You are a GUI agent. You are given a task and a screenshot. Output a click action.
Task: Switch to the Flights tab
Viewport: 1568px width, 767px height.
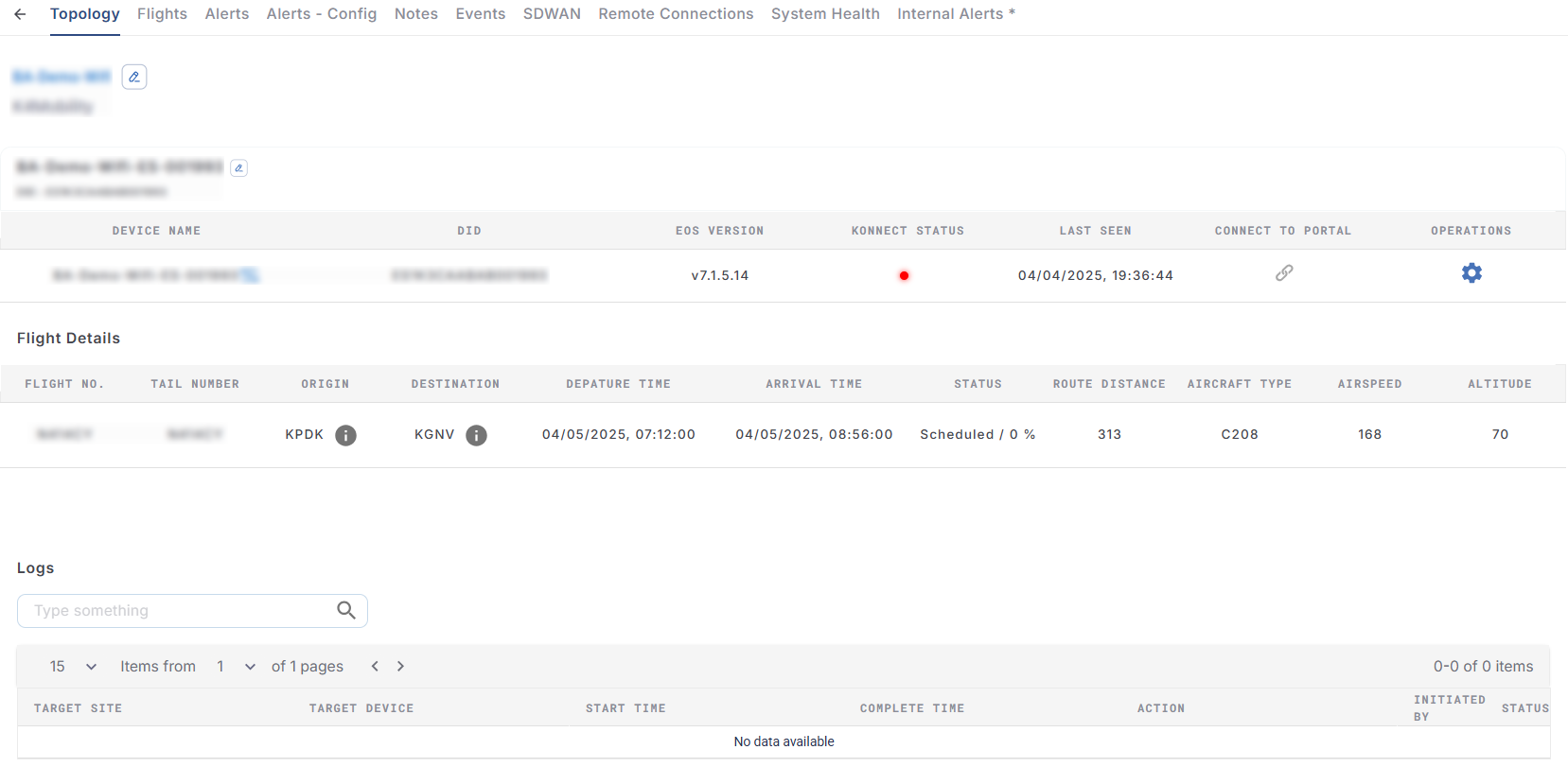162,14
